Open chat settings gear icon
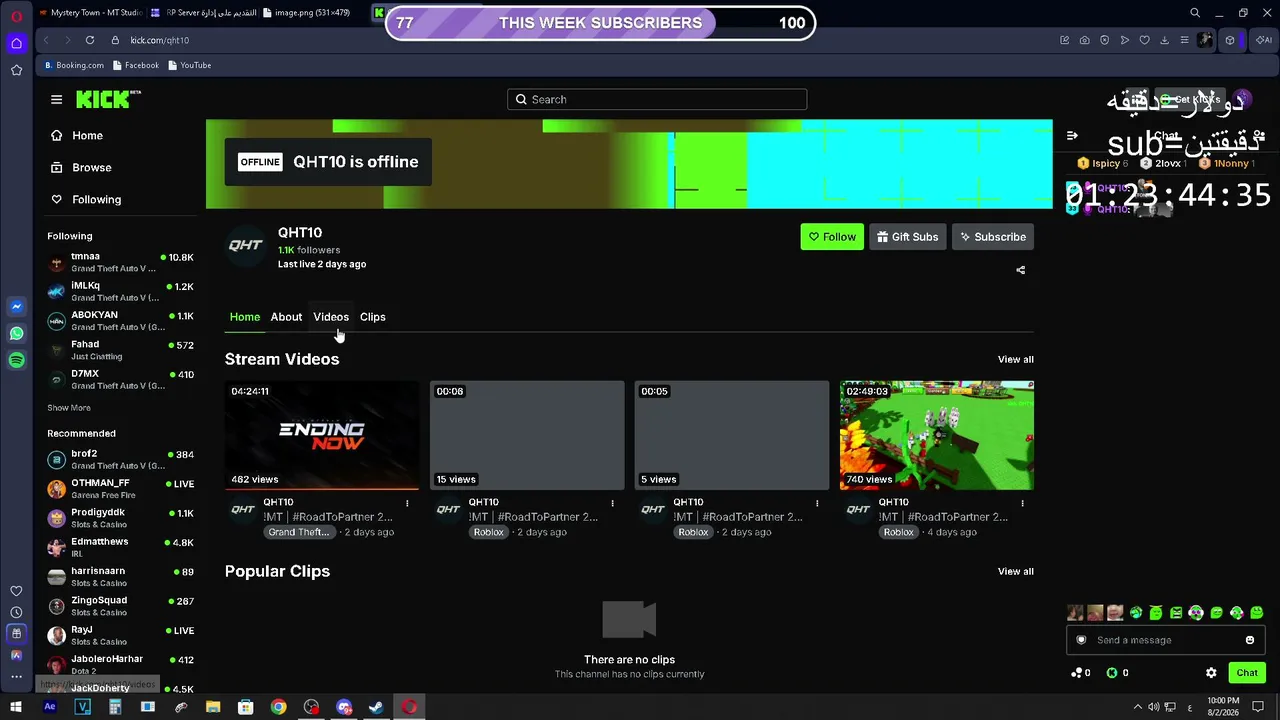1280x720 pixels. [1211, 673]
